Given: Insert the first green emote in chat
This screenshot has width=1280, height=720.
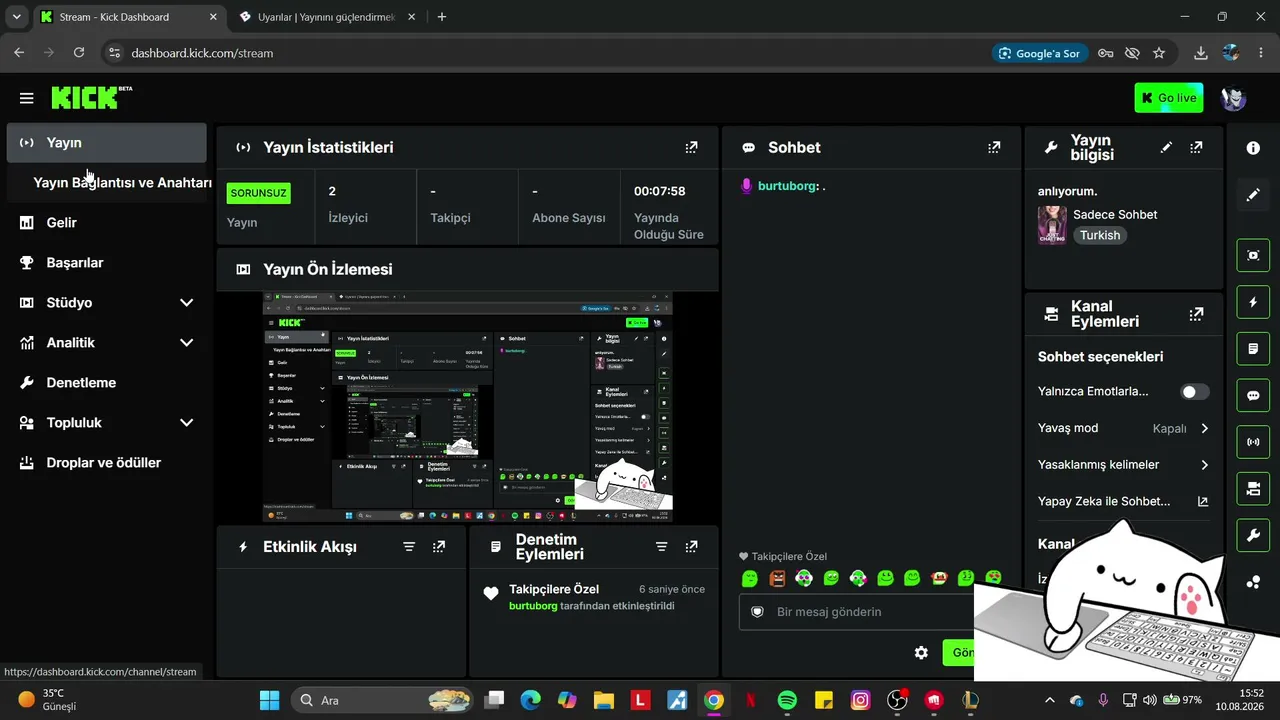Looking at the screenshot, I should pyautogui.click(x=750, y=578).
